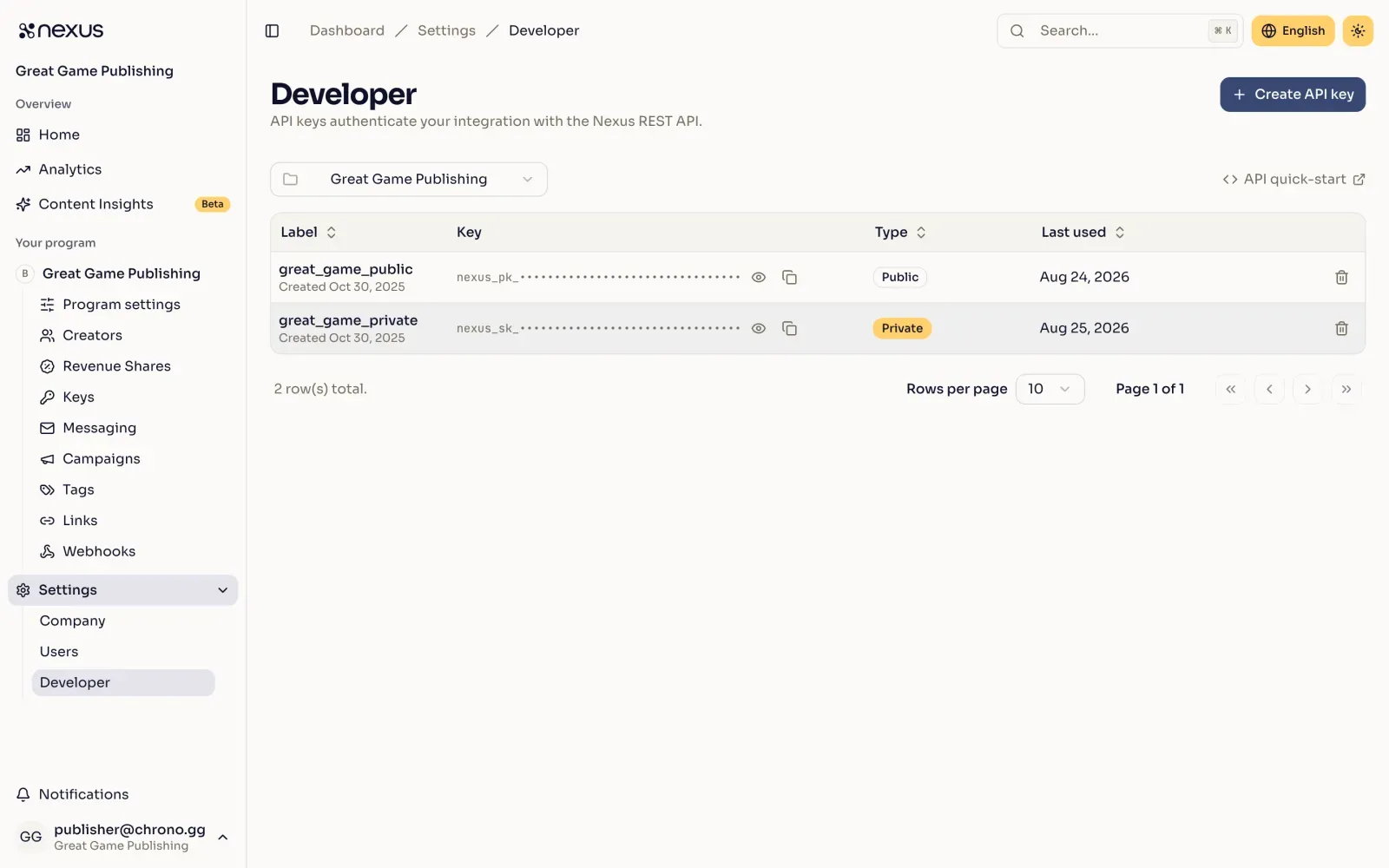Go to previous page arrow
The image size is (1389, 868).
coord(1269,389)
